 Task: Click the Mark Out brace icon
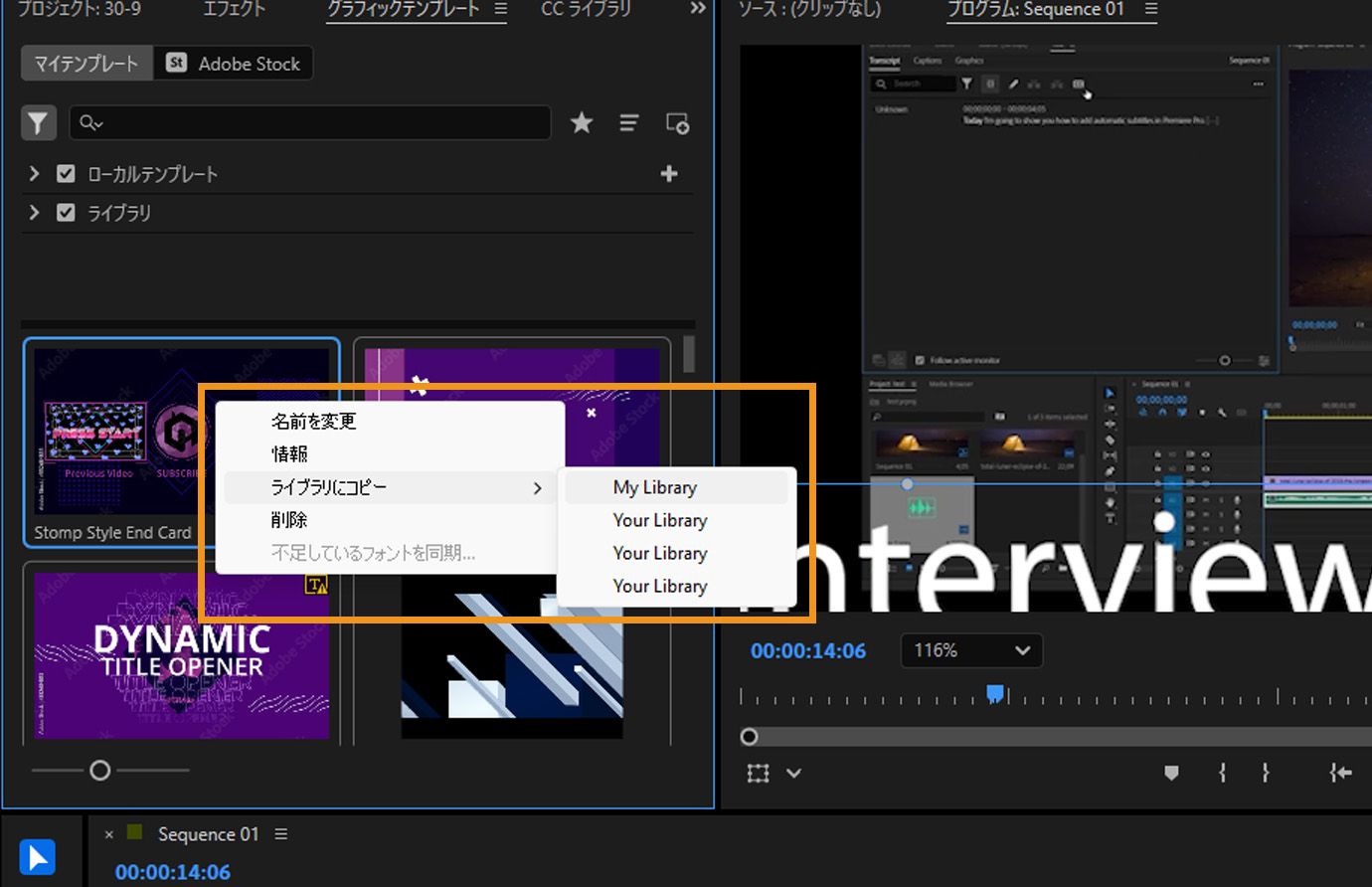coord(1265,773)
